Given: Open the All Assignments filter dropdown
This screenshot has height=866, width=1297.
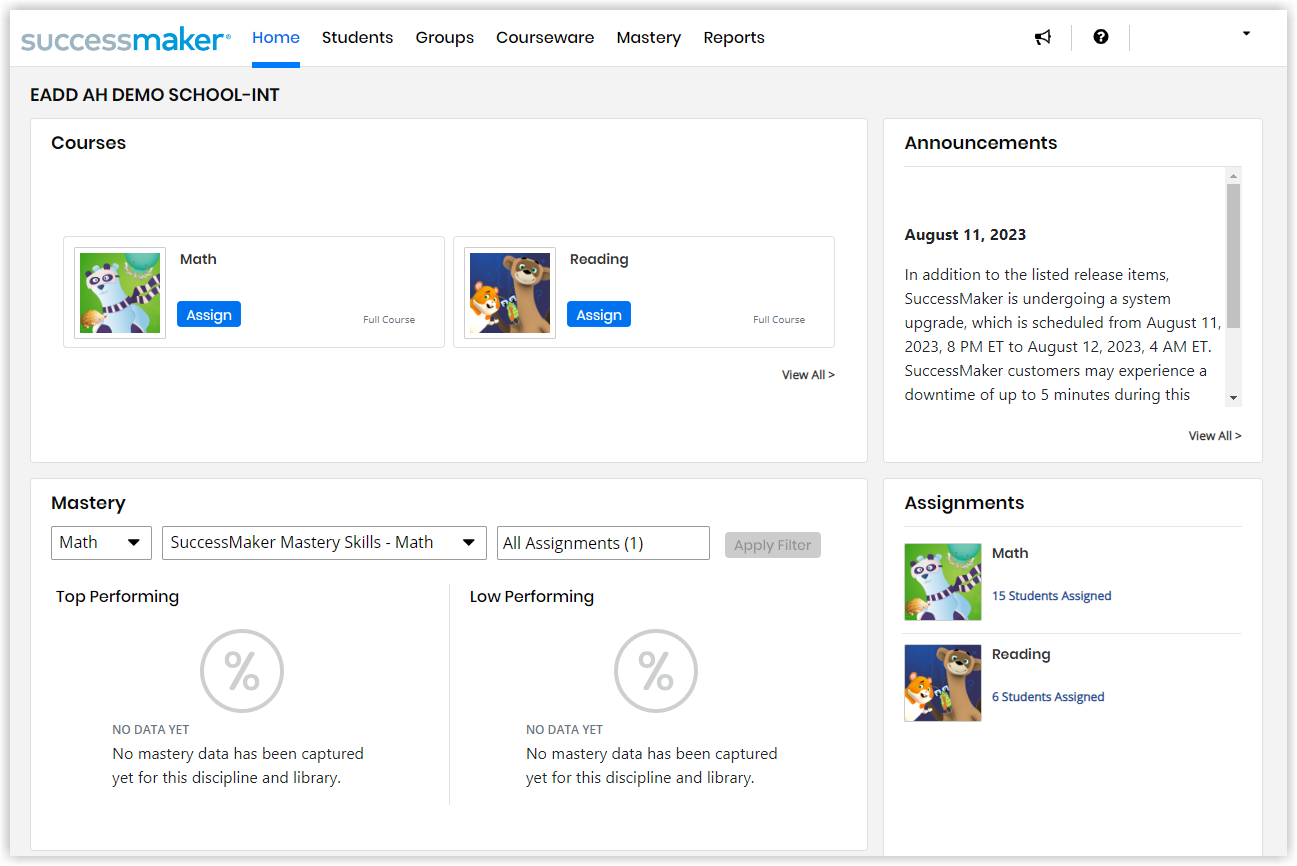Looking at the screenshot, I should (x=603, y=543).
